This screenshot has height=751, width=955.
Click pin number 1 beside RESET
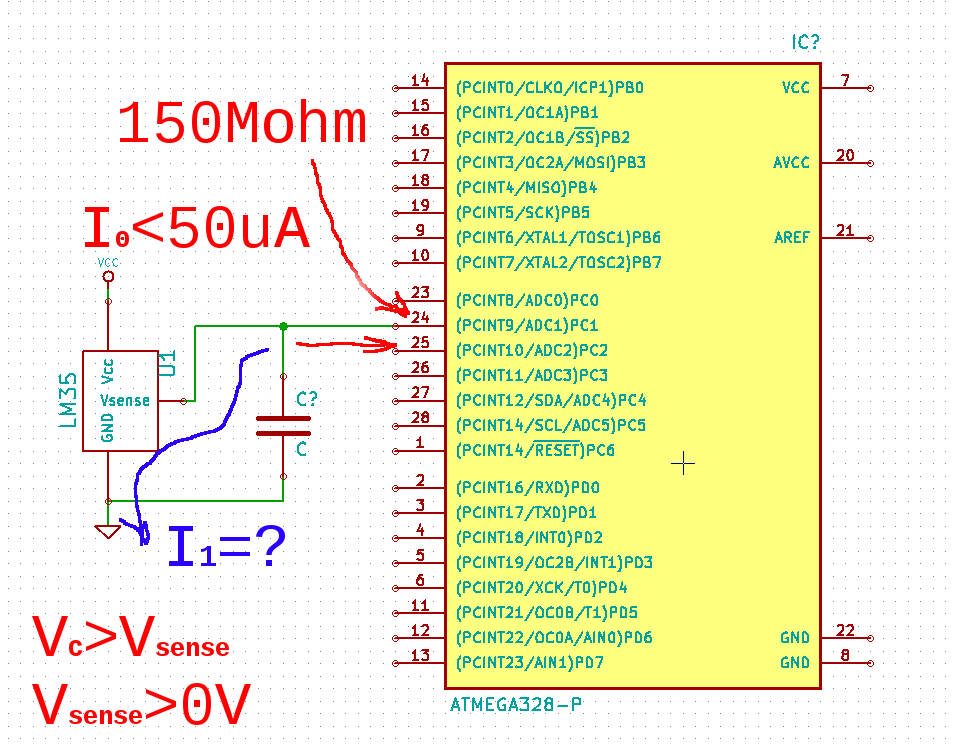click(420, 442)
